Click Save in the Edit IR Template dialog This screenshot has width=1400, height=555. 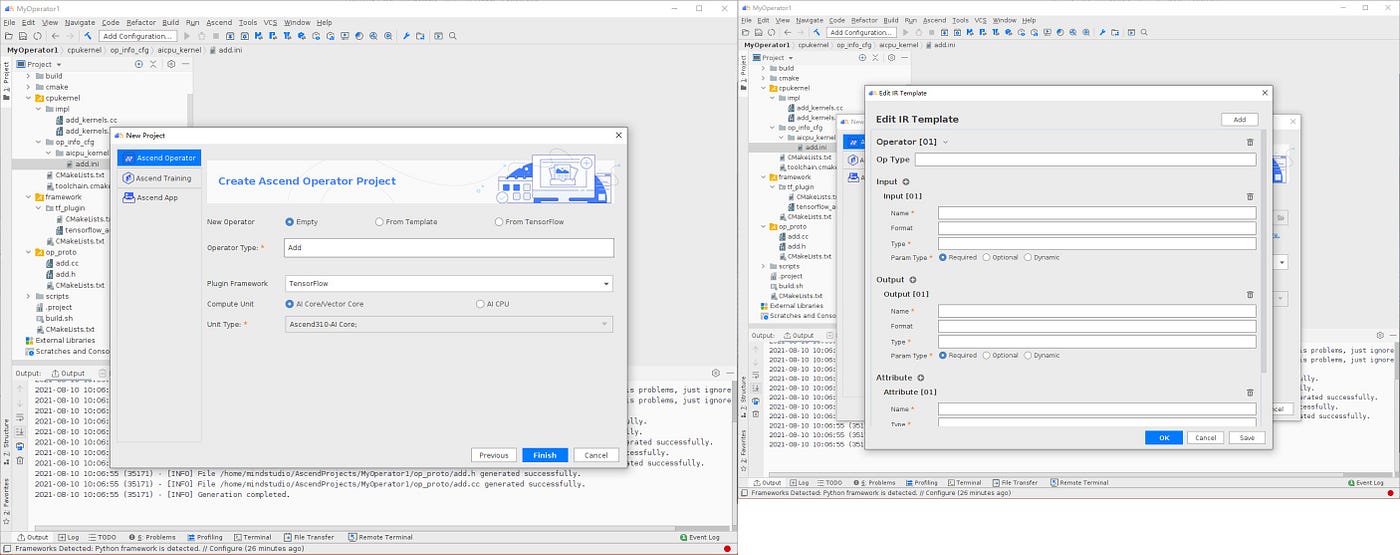(1247, 437)
